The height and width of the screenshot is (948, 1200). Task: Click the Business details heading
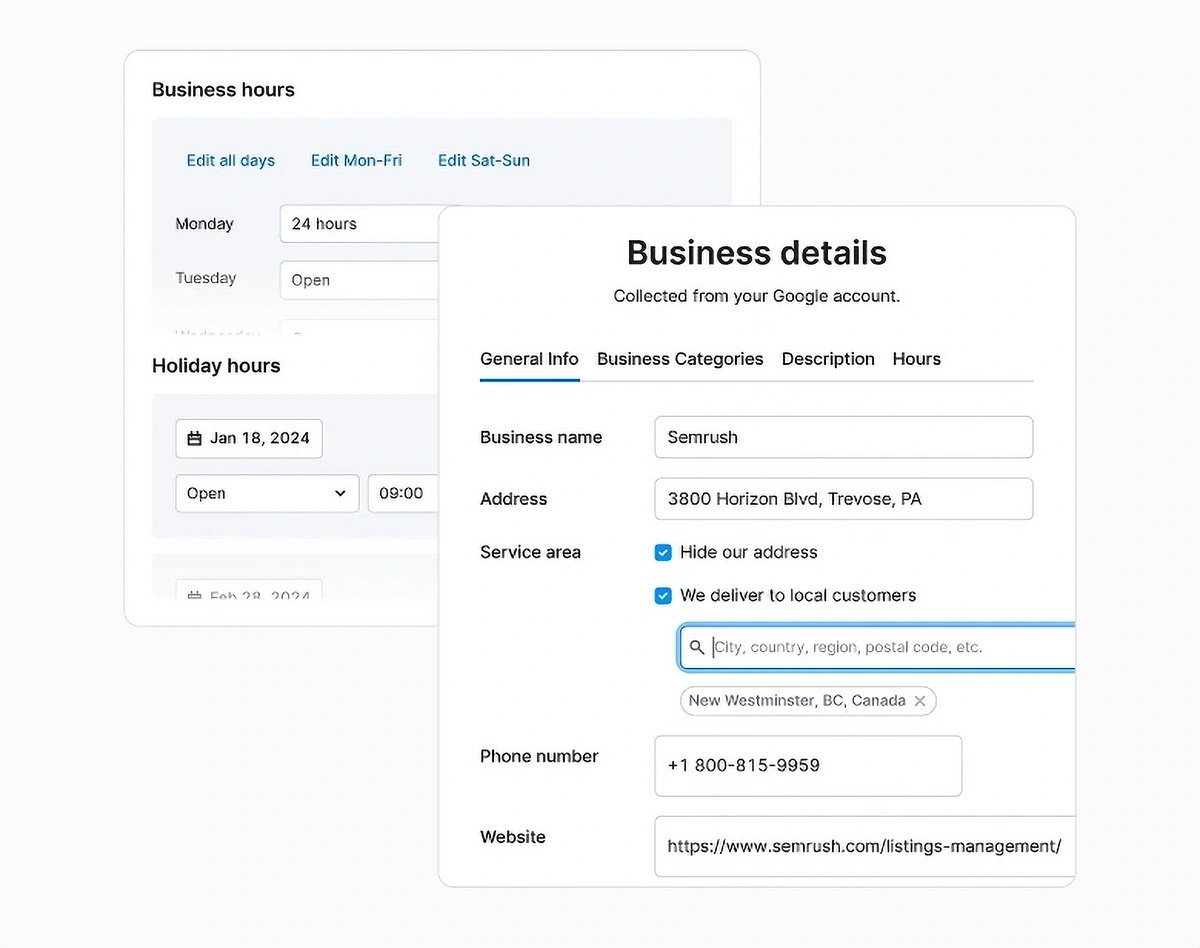(757, 253)
